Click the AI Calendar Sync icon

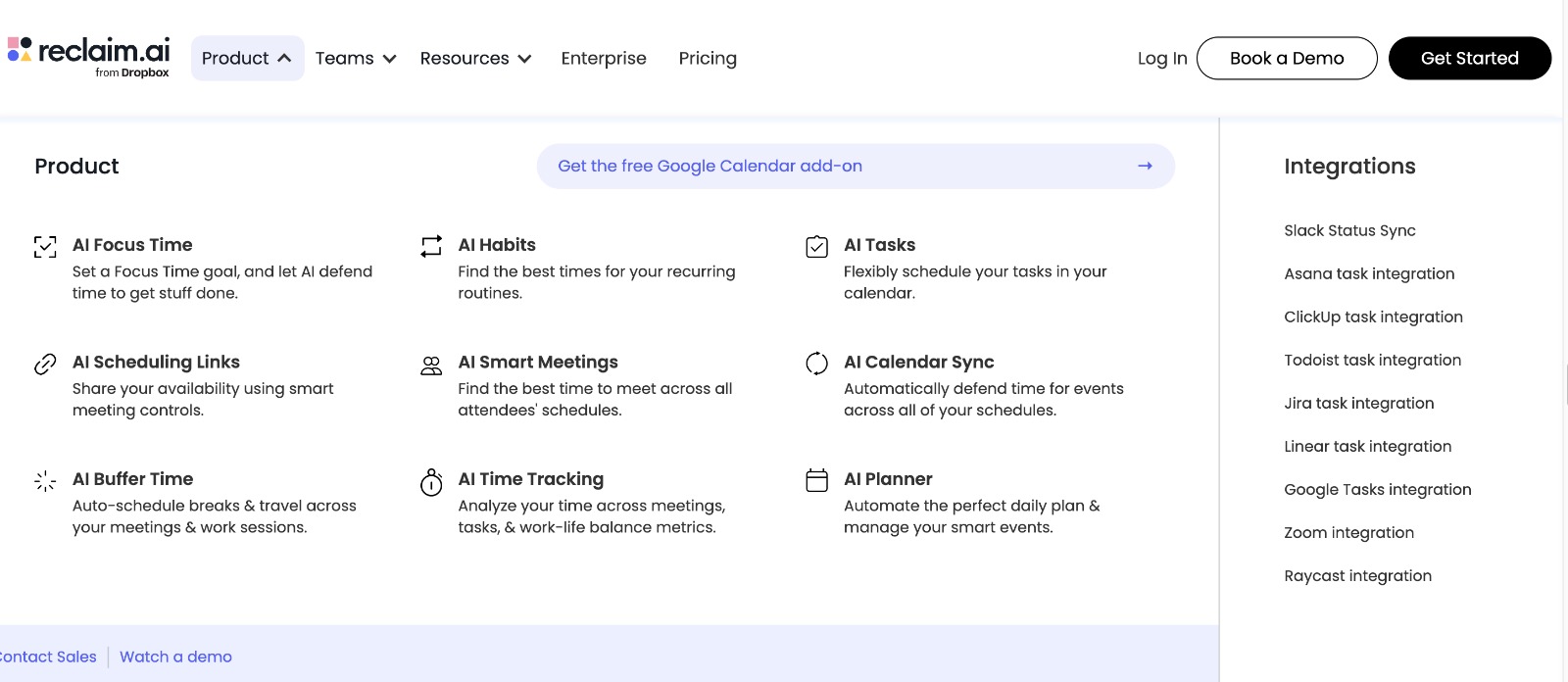point(816,364)
